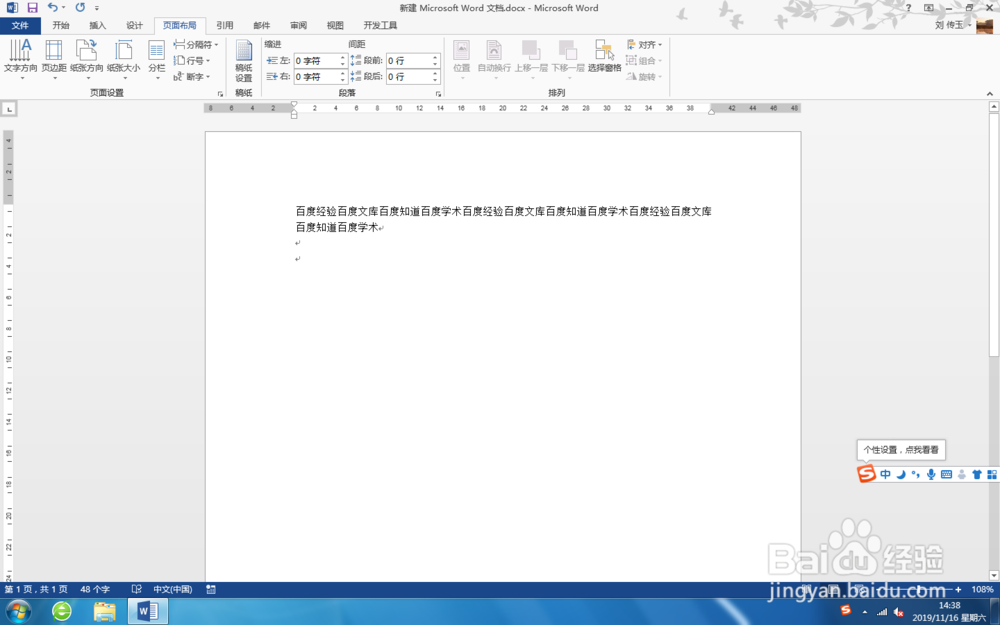1000x625 pixels.
Task: Collapse the ribbon with the arrow
Action: coord(989,93)
